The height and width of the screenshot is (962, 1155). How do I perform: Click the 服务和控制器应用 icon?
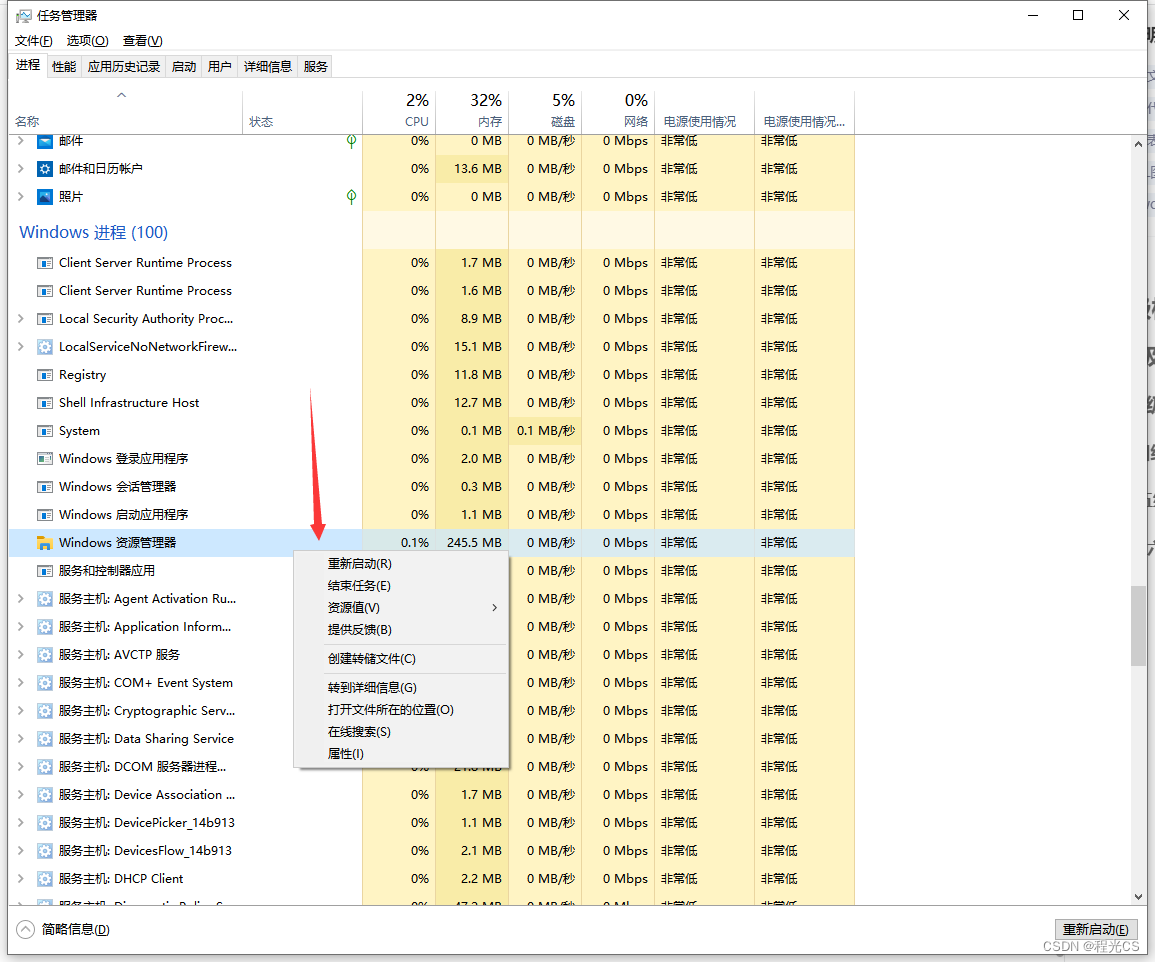(x=45, y=571)
